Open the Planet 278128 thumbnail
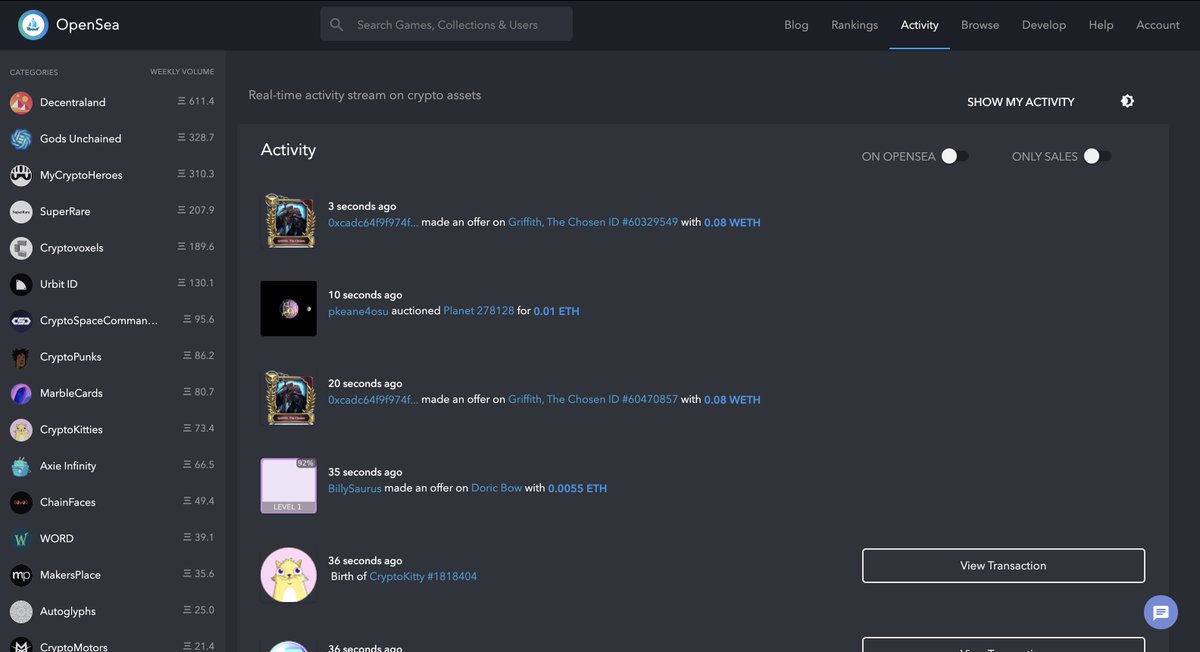The width and height of the screenshot is (1200, 652). coord(289,308)
